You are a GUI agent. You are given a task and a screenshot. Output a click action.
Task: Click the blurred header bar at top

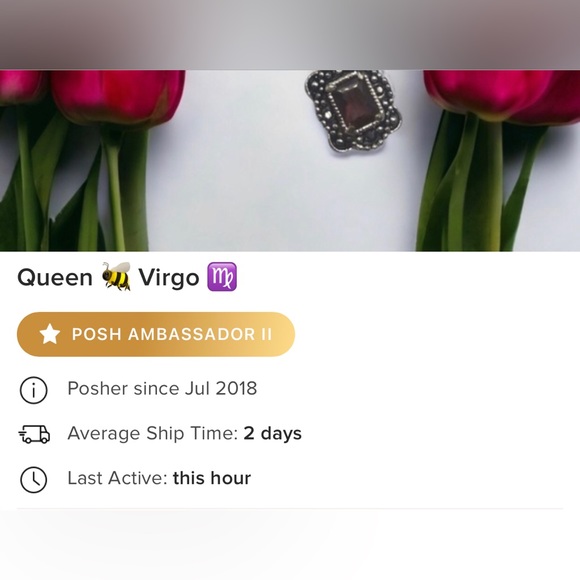(x=290, y=34)
